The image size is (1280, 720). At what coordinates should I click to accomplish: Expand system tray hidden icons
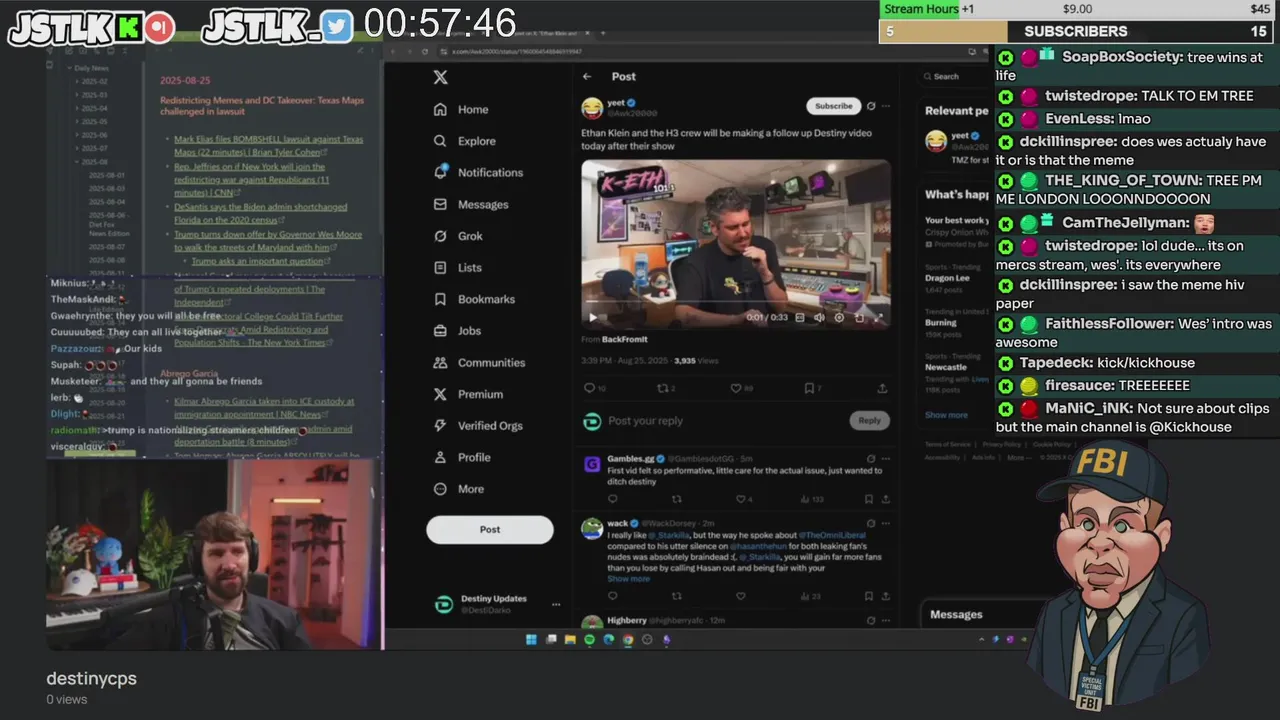click(x=982, y=640)
